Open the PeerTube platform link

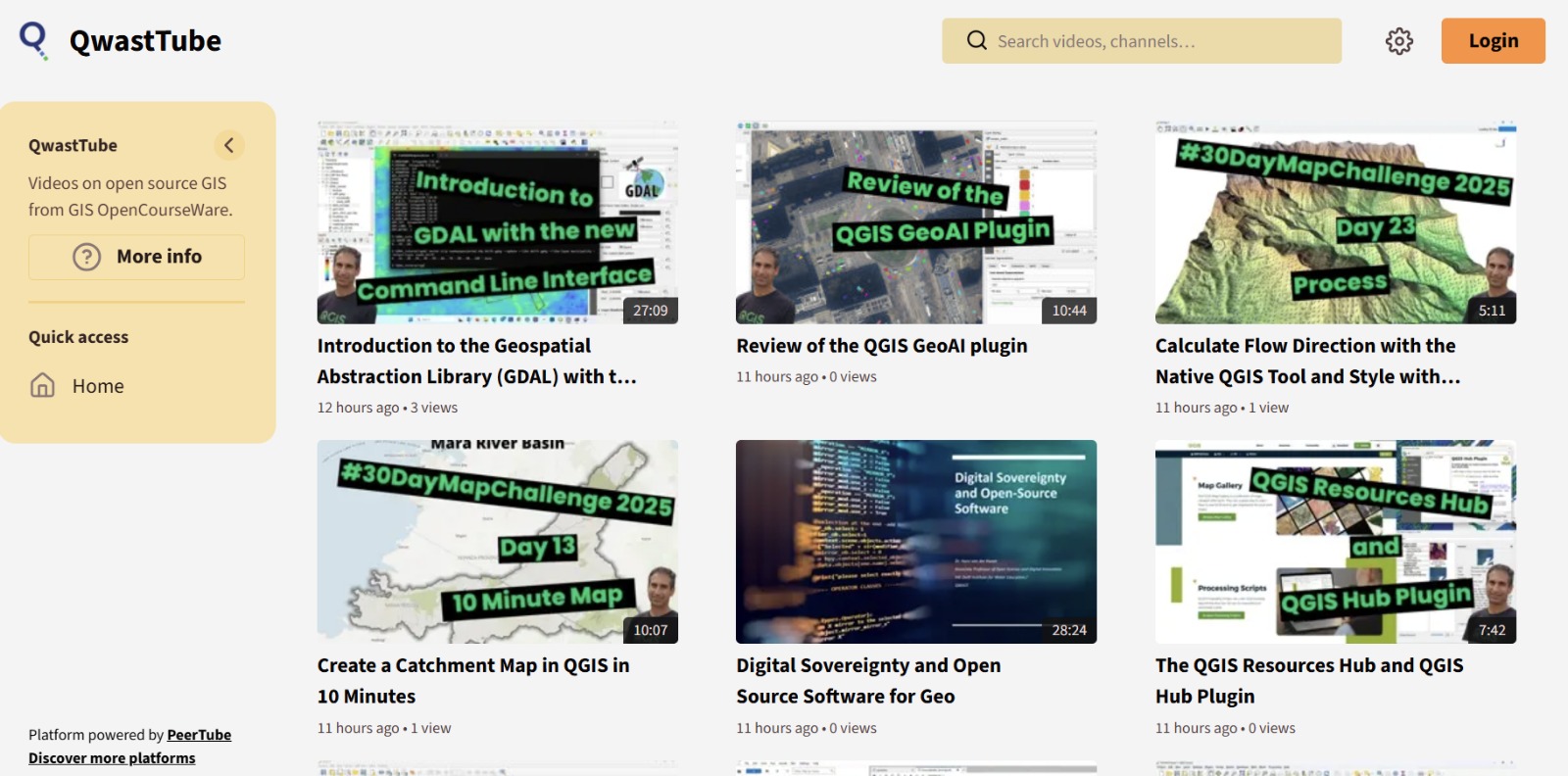tap(199, 735)
